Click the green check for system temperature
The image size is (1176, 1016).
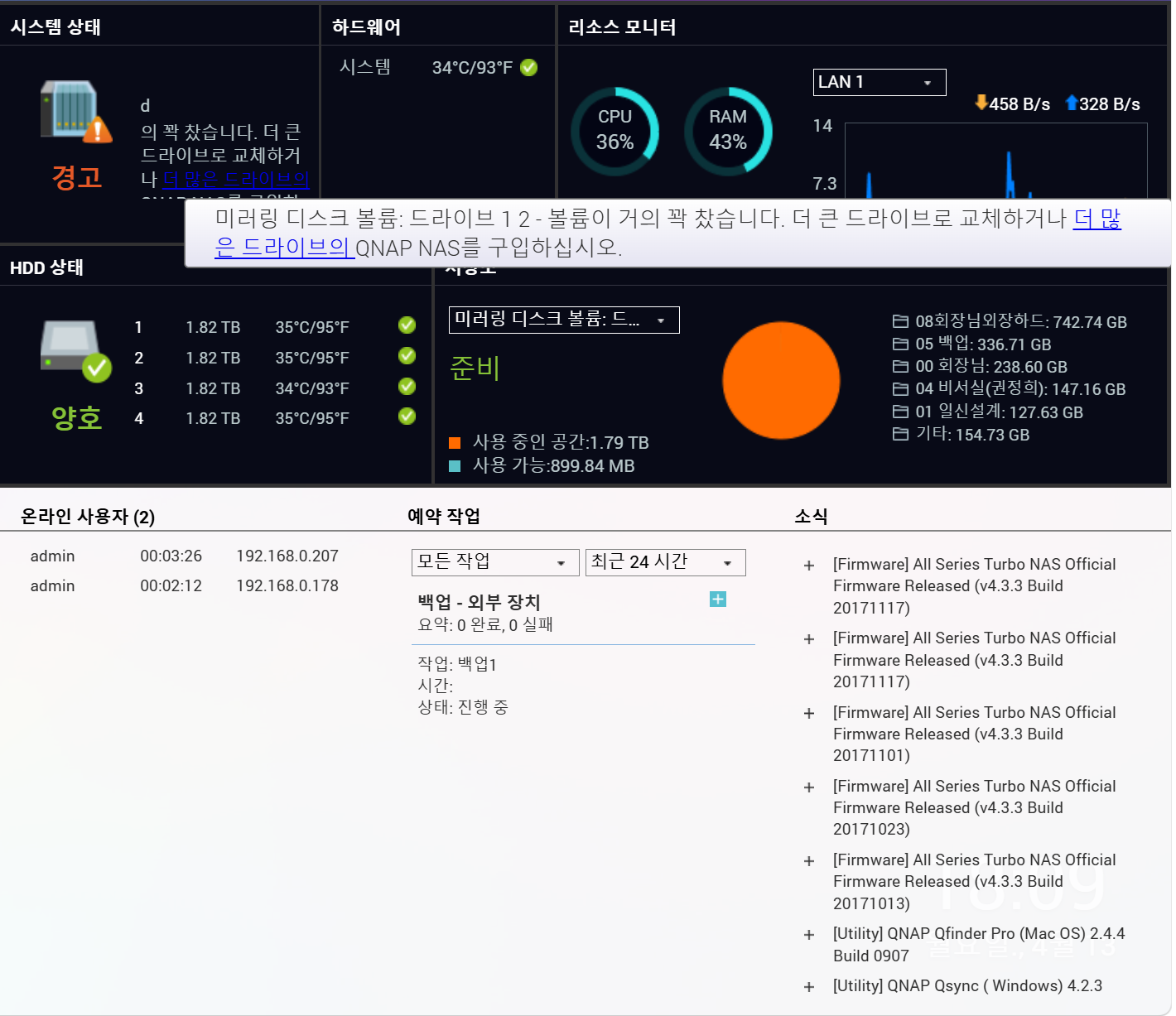tap(528, 68)
